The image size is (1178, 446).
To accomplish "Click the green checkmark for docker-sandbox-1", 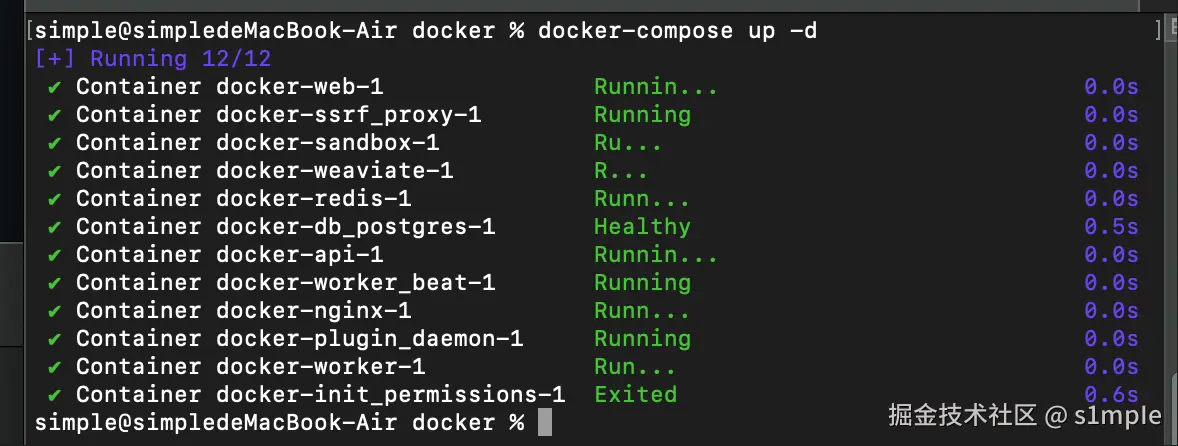I will coord(55,143).
